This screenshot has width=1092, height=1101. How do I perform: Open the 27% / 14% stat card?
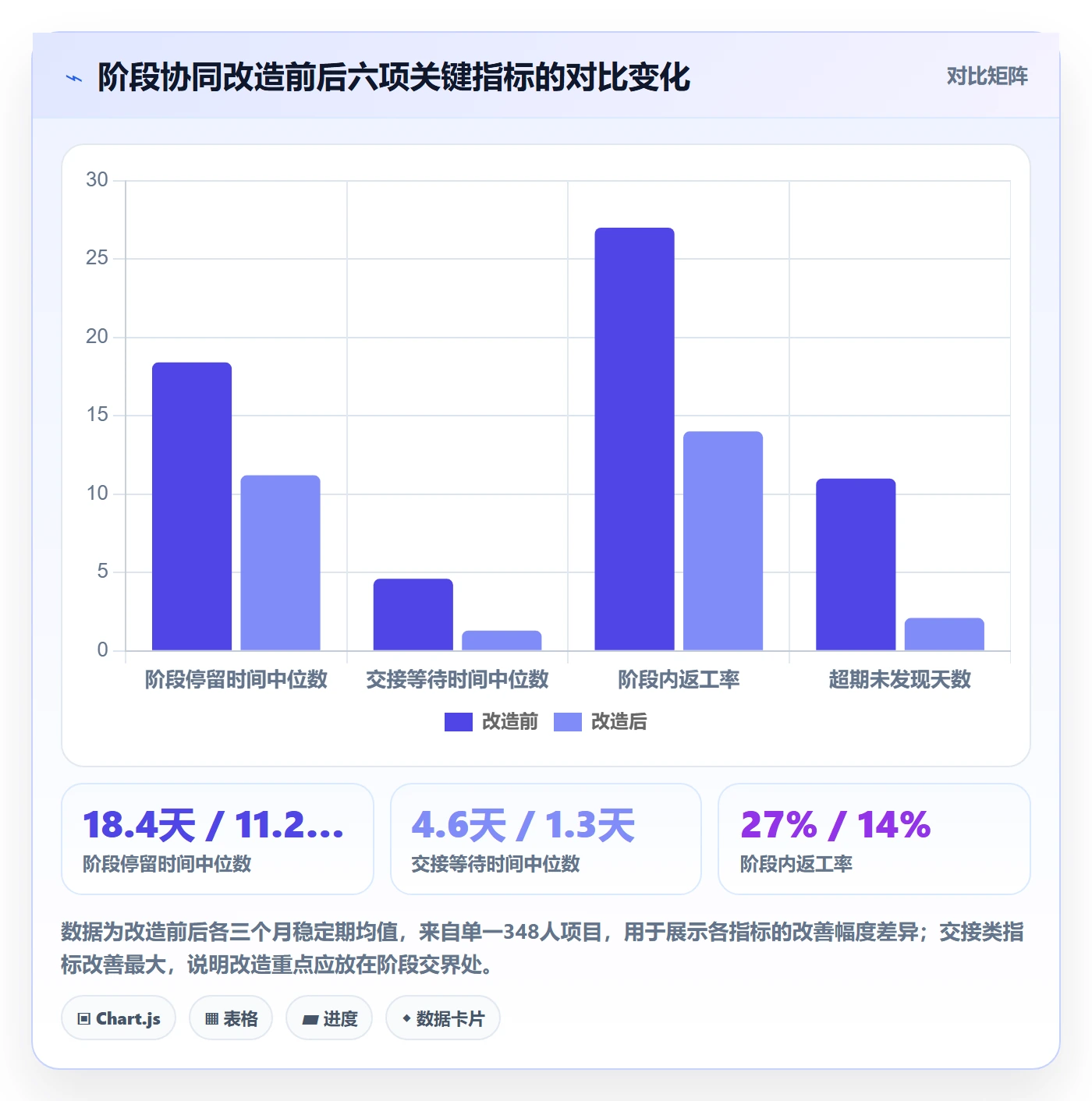click(874, 839)
